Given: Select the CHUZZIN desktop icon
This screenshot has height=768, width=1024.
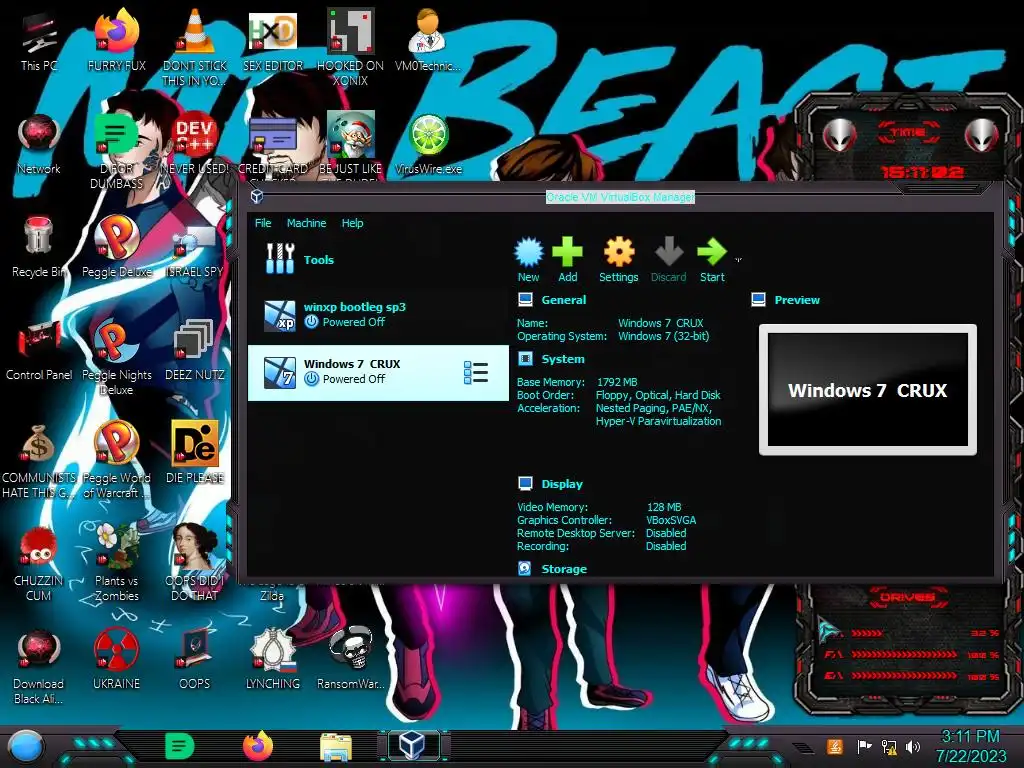Looking at the screenshot, I should [39, 564].
